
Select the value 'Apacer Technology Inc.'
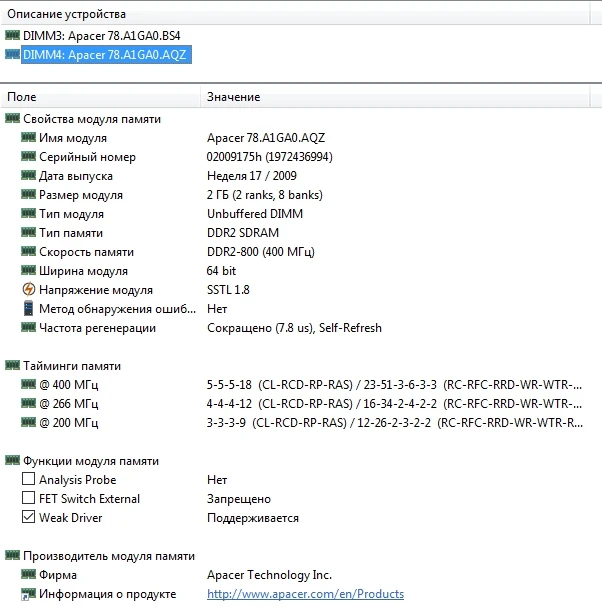pos(269,575)
